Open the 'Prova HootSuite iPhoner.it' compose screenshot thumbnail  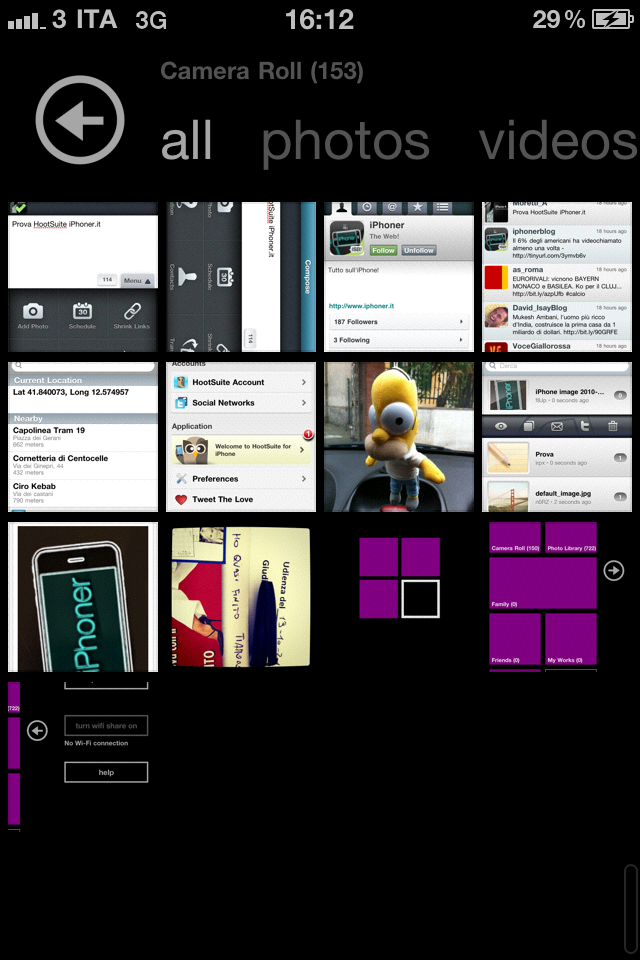point(83,277)
